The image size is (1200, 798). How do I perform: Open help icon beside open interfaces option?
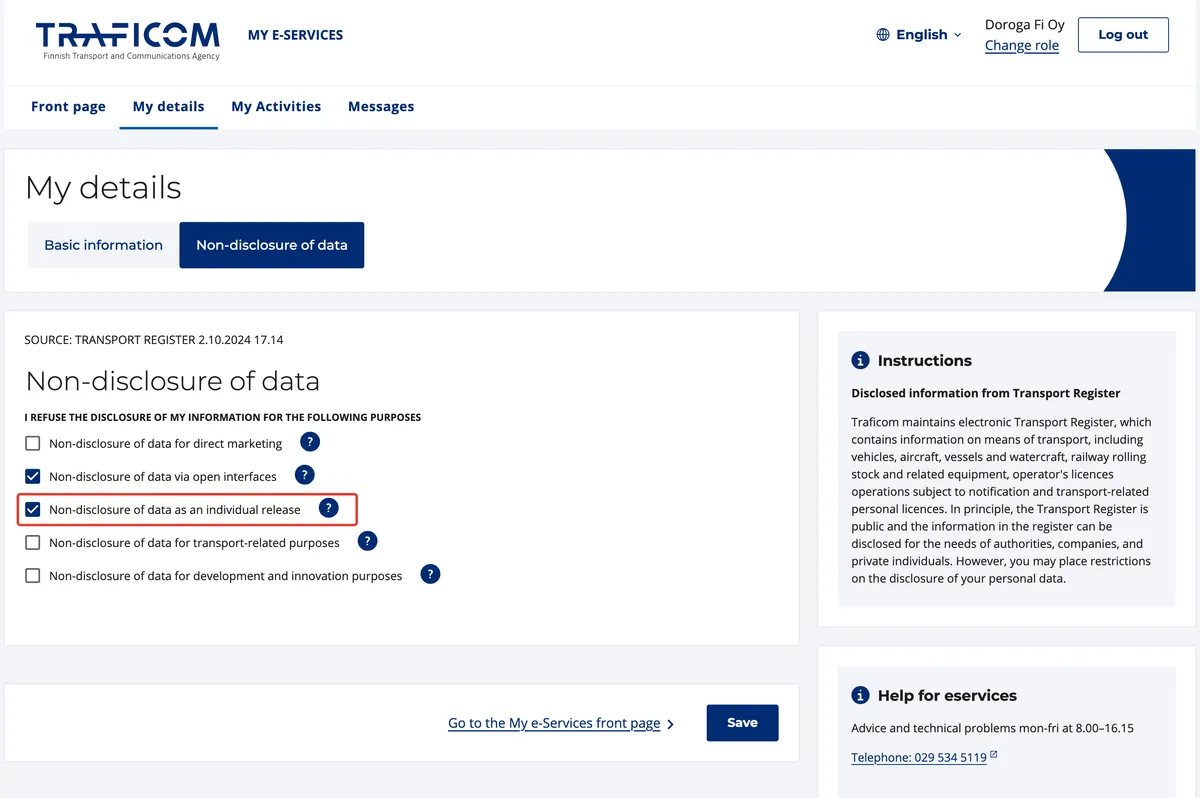pos(305,475)
